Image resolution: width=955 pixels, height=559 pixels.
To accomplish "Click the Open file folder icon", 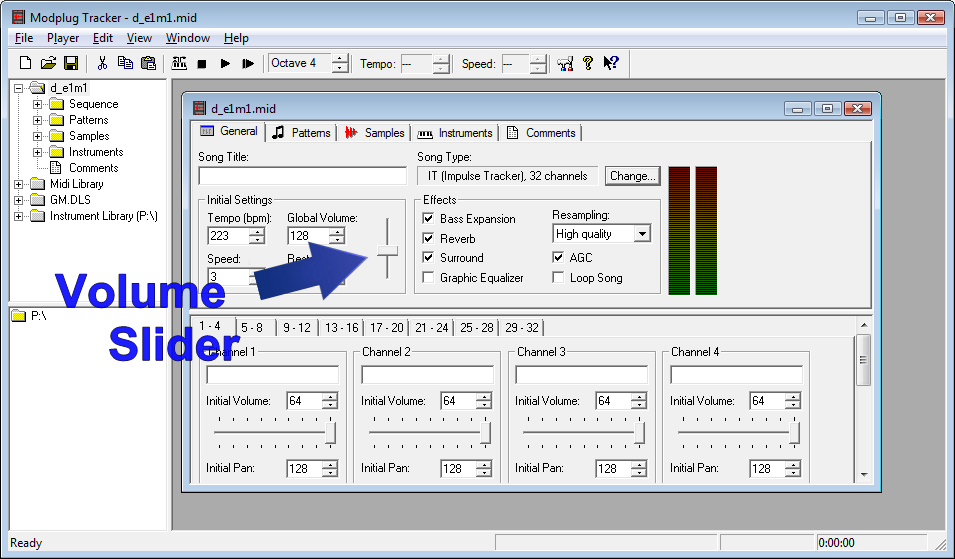I will pyautogui.click(x=48, y=63).
